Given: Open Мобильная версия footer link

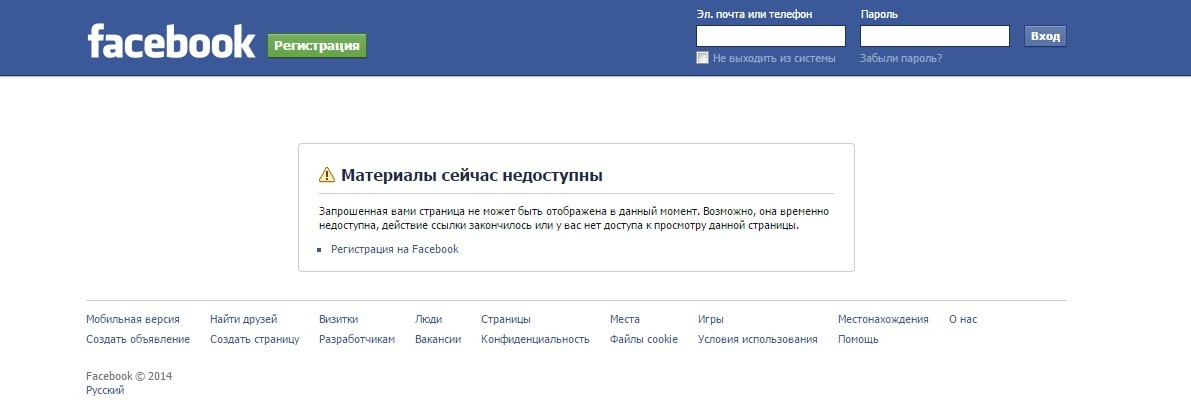Looking at the screenshot, I should [x=133, y=319].
